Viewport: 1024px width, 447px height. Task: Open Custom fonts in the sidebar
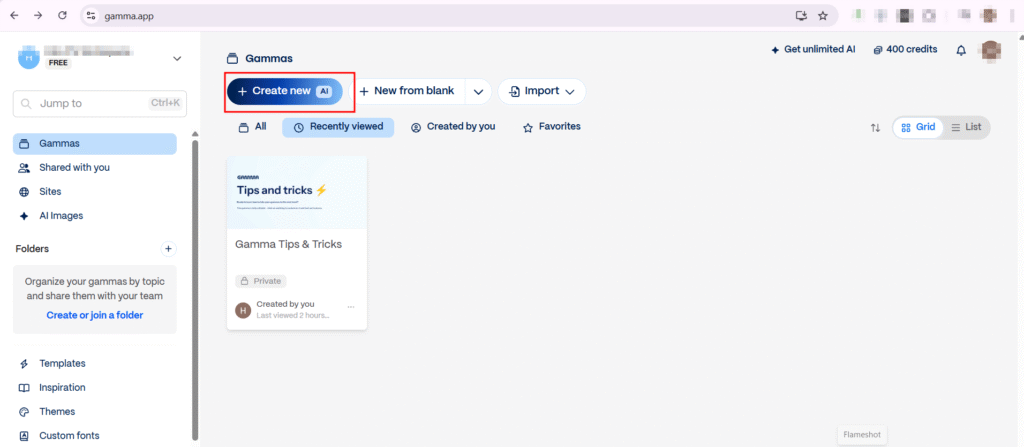coord(95,436)
